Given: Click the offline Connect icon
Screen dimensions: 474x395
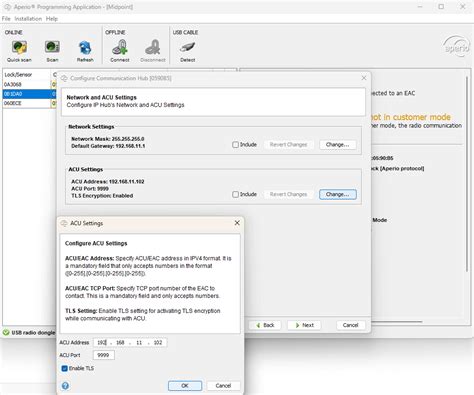Looking at the screenshot, I should click(120, 51).
